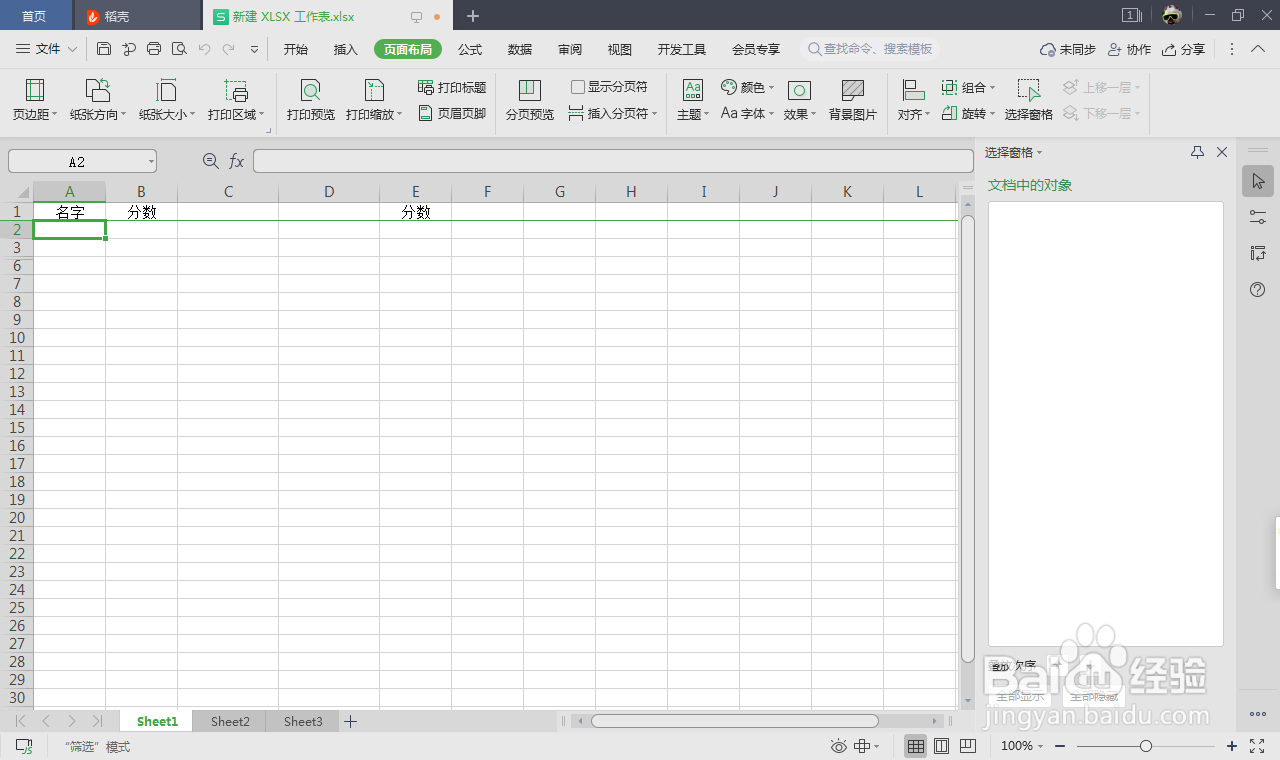Expand the 纸张方向 (Paper Orientation) dropdown
Viewport: 1280px width, 760px height.
[x=97, y=113]
